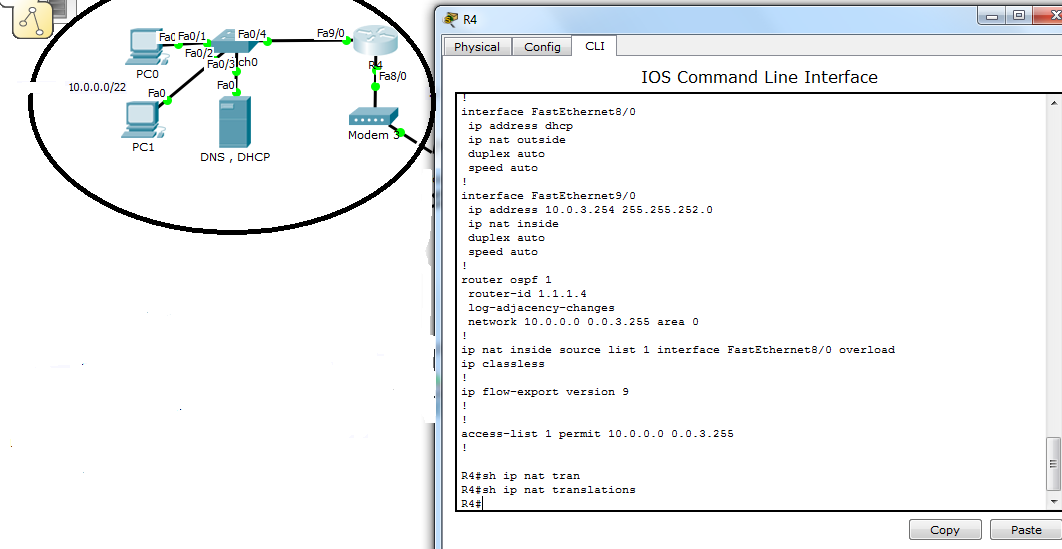The height and width of the screenshot is (549, 1062).
Task: Maximize the R4 window
Action: (x=1019, y=16)
